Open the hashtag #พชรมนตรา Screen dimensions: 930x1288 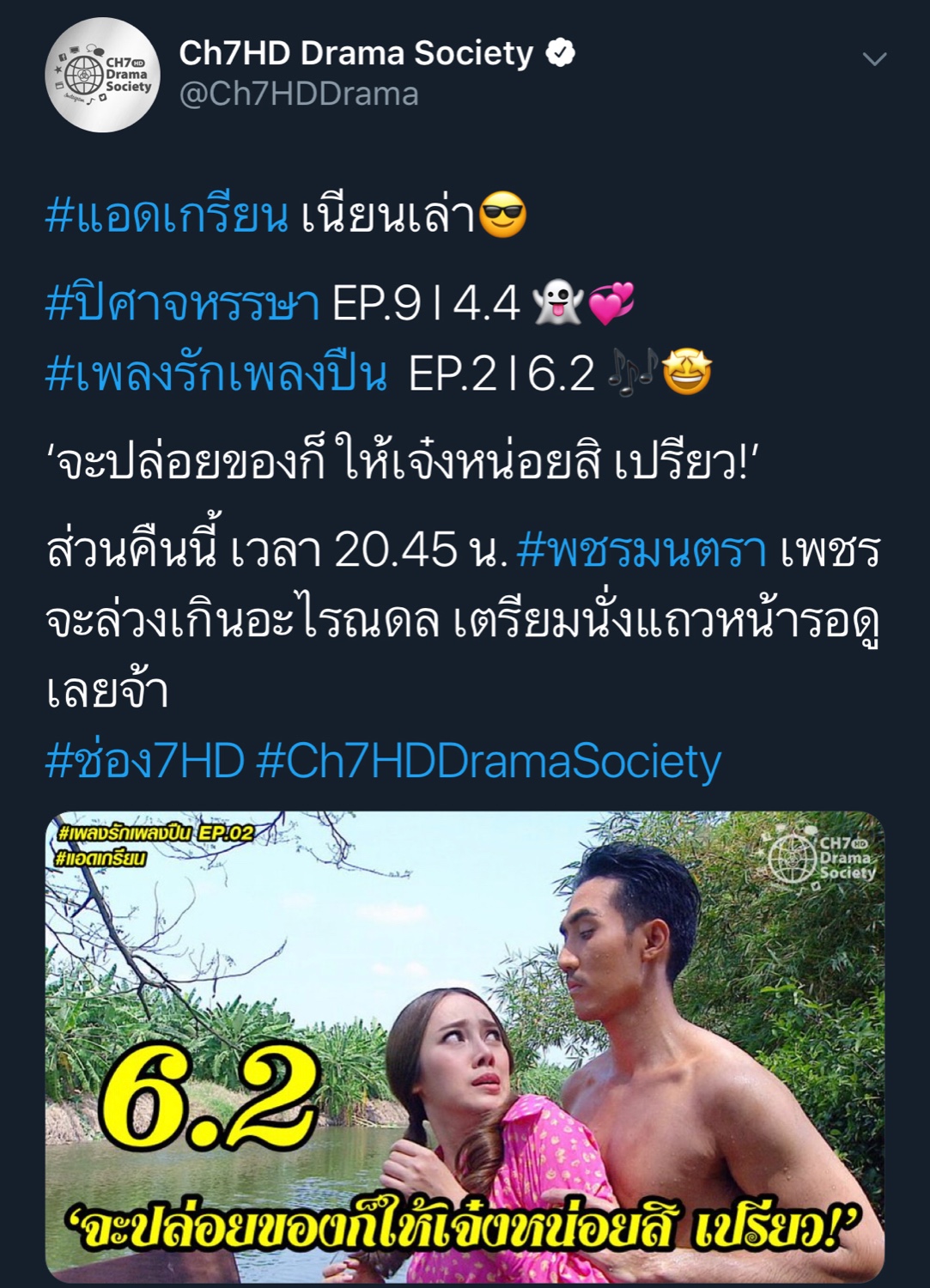642,550
